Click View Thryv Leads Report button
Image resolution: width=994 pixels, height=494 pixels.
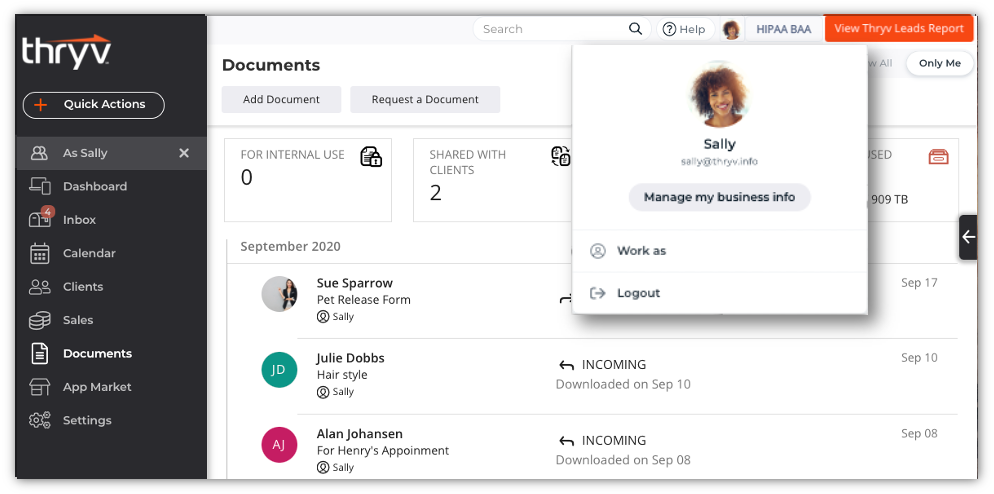coord(899,29)
